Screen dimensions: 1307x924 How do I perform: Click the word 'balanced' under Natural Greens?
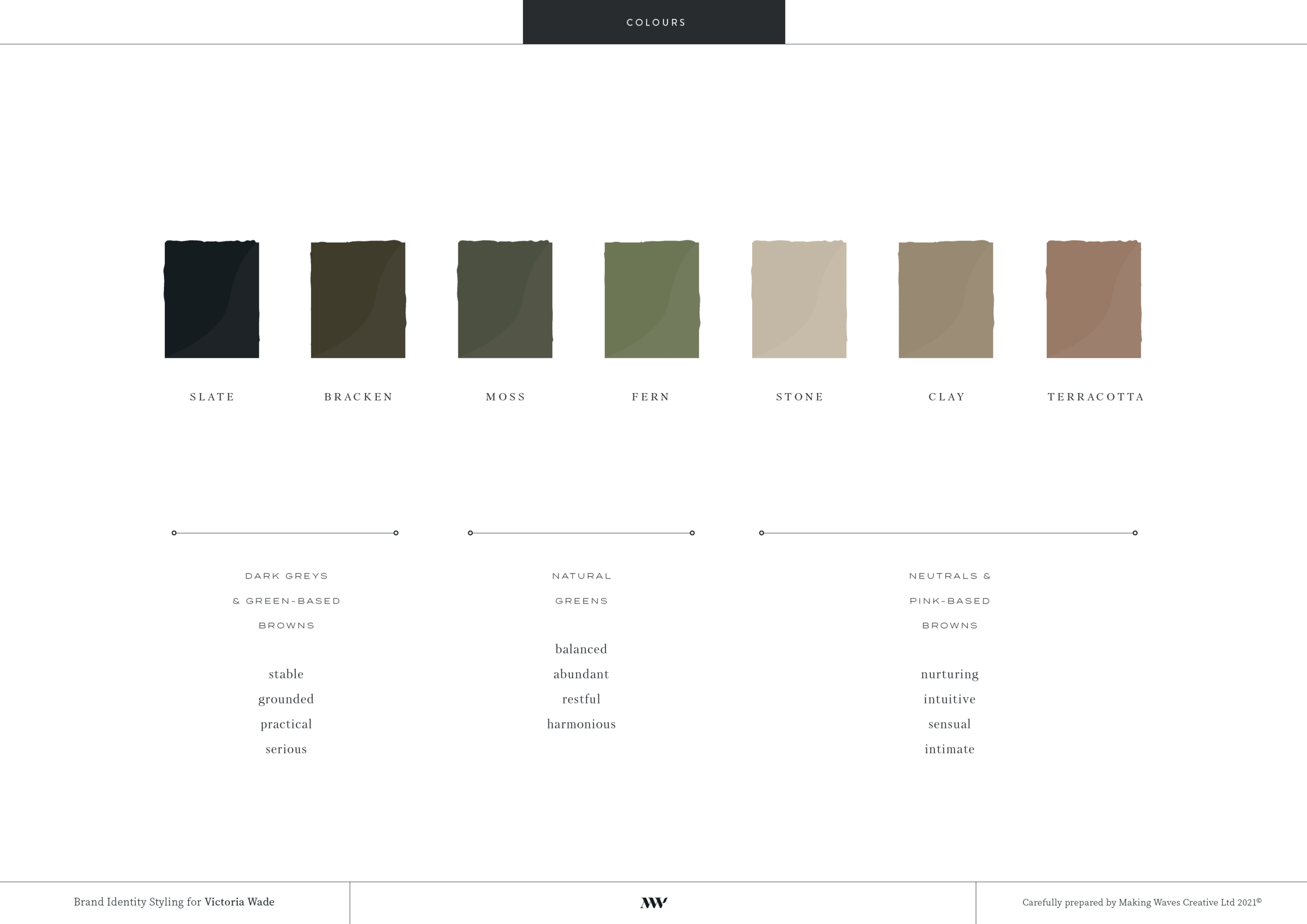(581, 649)
